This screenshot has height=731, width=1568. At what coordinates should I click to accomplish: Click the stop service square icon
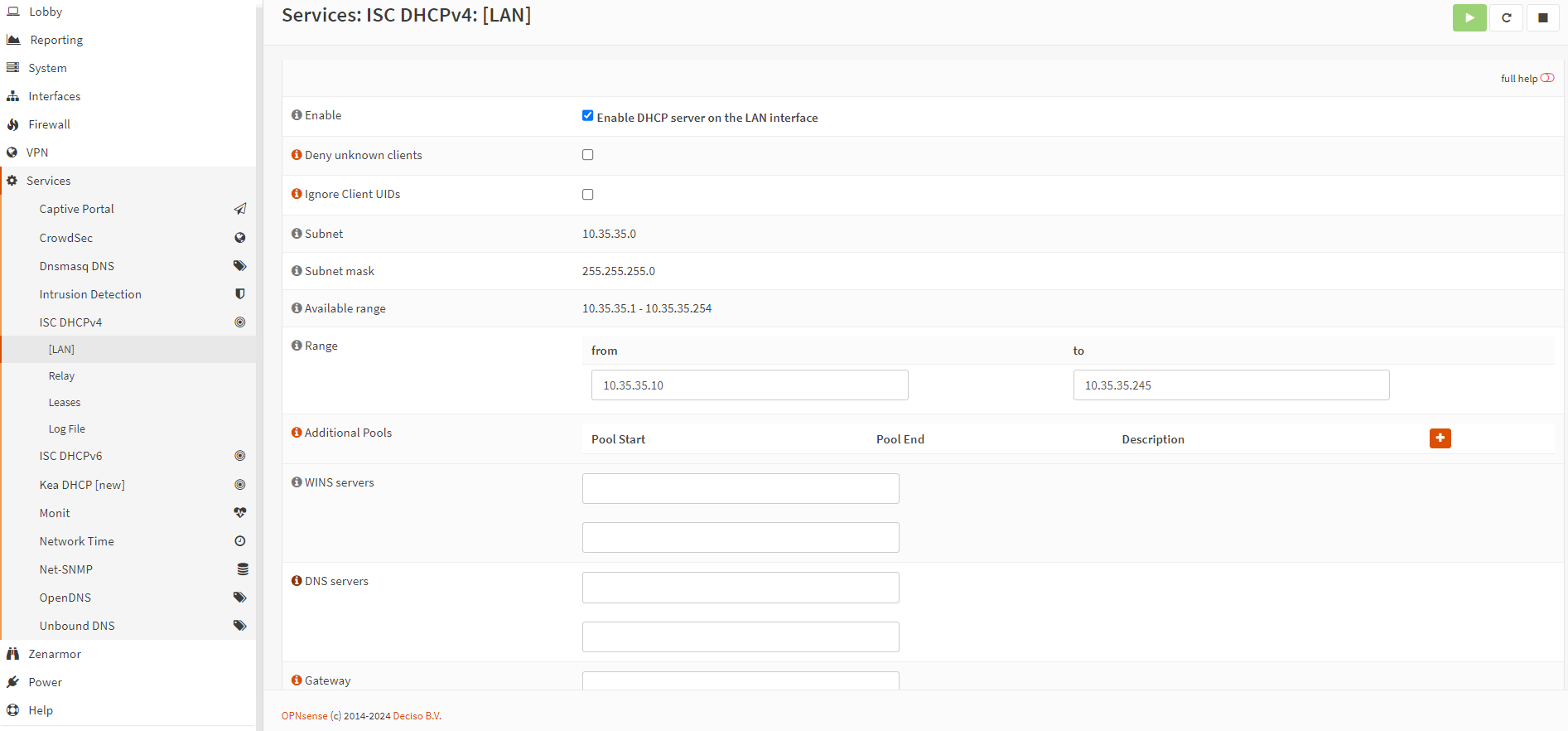coord(1542,17)
